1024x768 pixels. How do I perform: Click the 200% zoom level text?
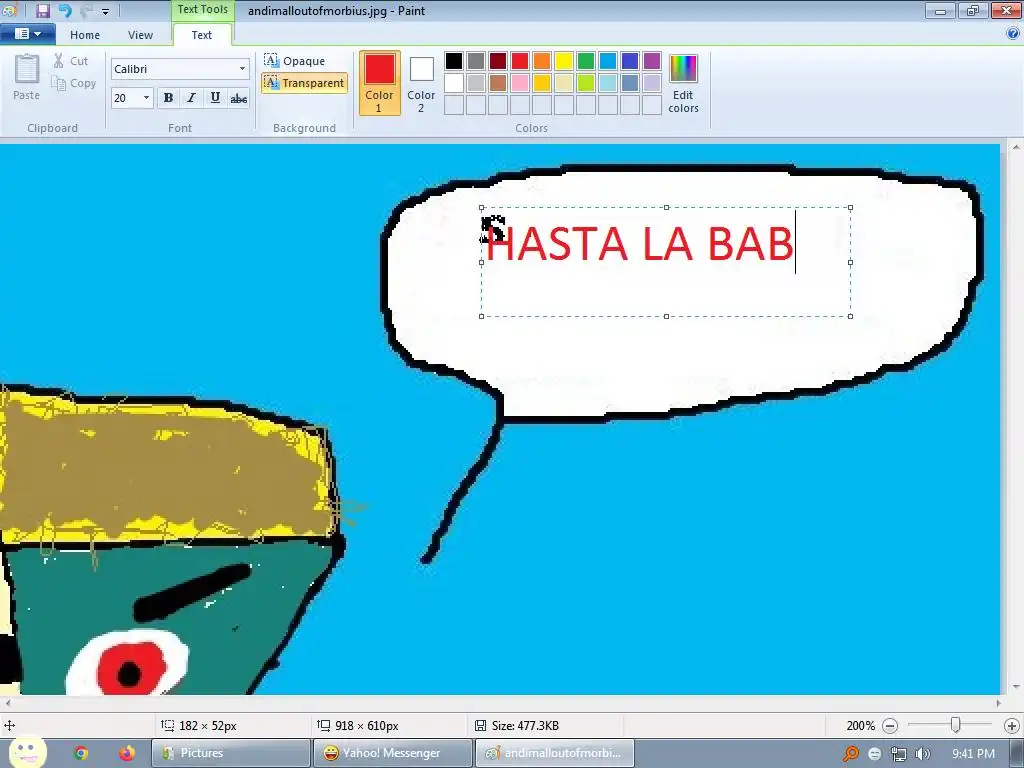(x=860, y=726)
